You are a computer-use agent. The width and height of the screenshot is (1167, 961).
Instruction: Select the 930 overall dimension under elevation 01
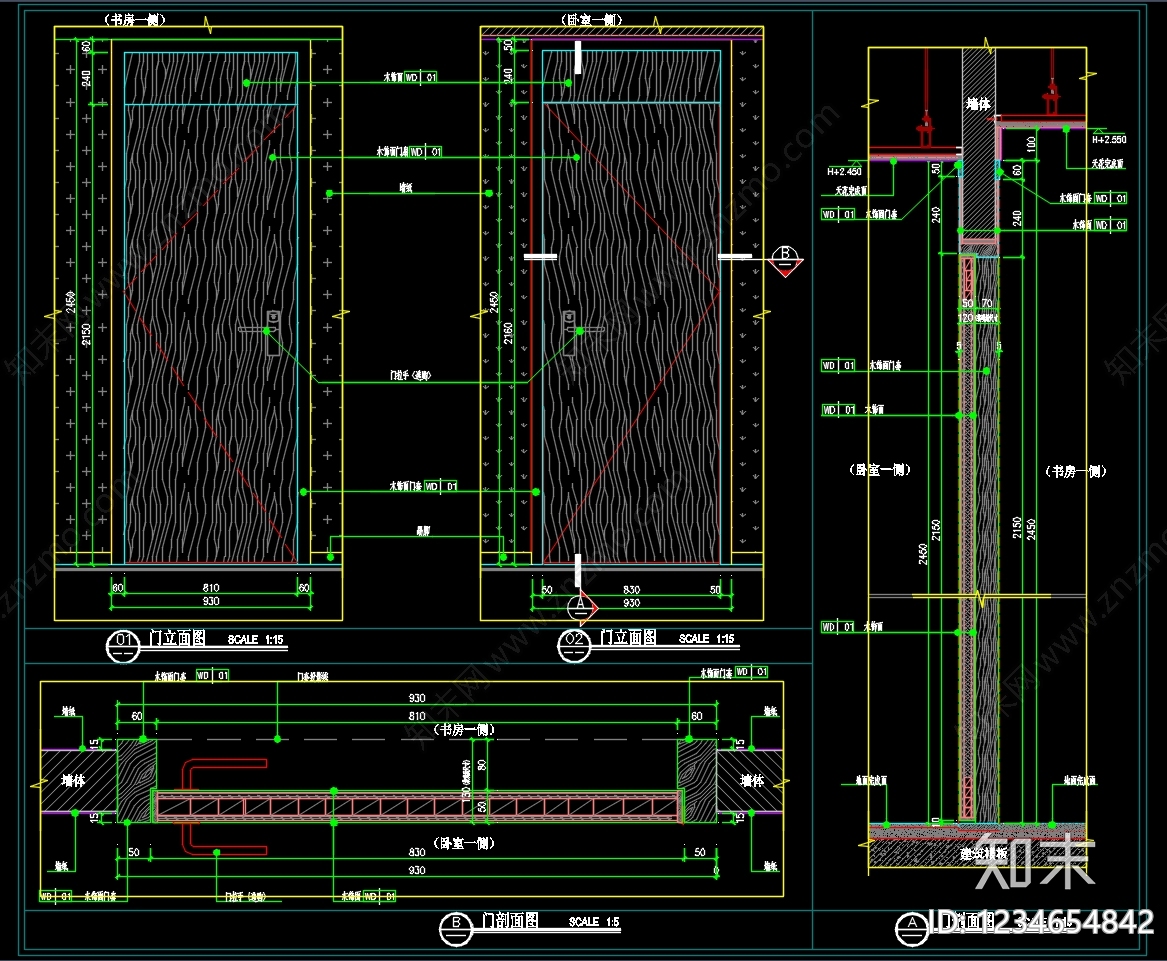[211, 601]
